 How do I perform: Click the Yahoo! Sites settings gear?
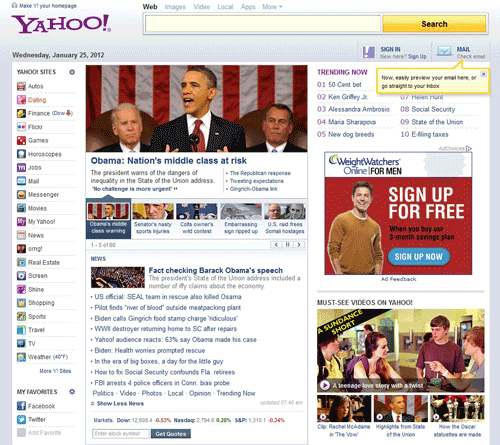pos(72,72)
